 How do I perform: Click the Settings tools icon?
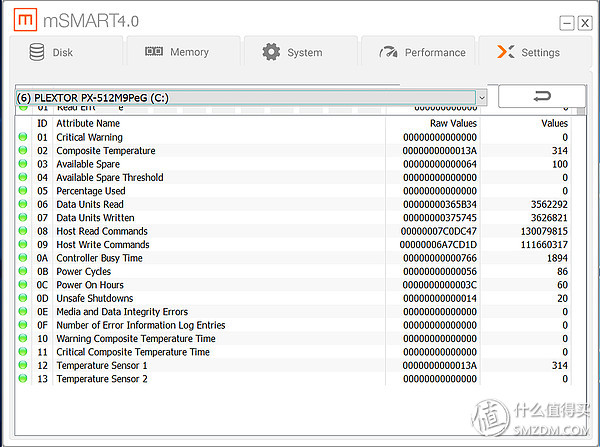coord(506,52)
